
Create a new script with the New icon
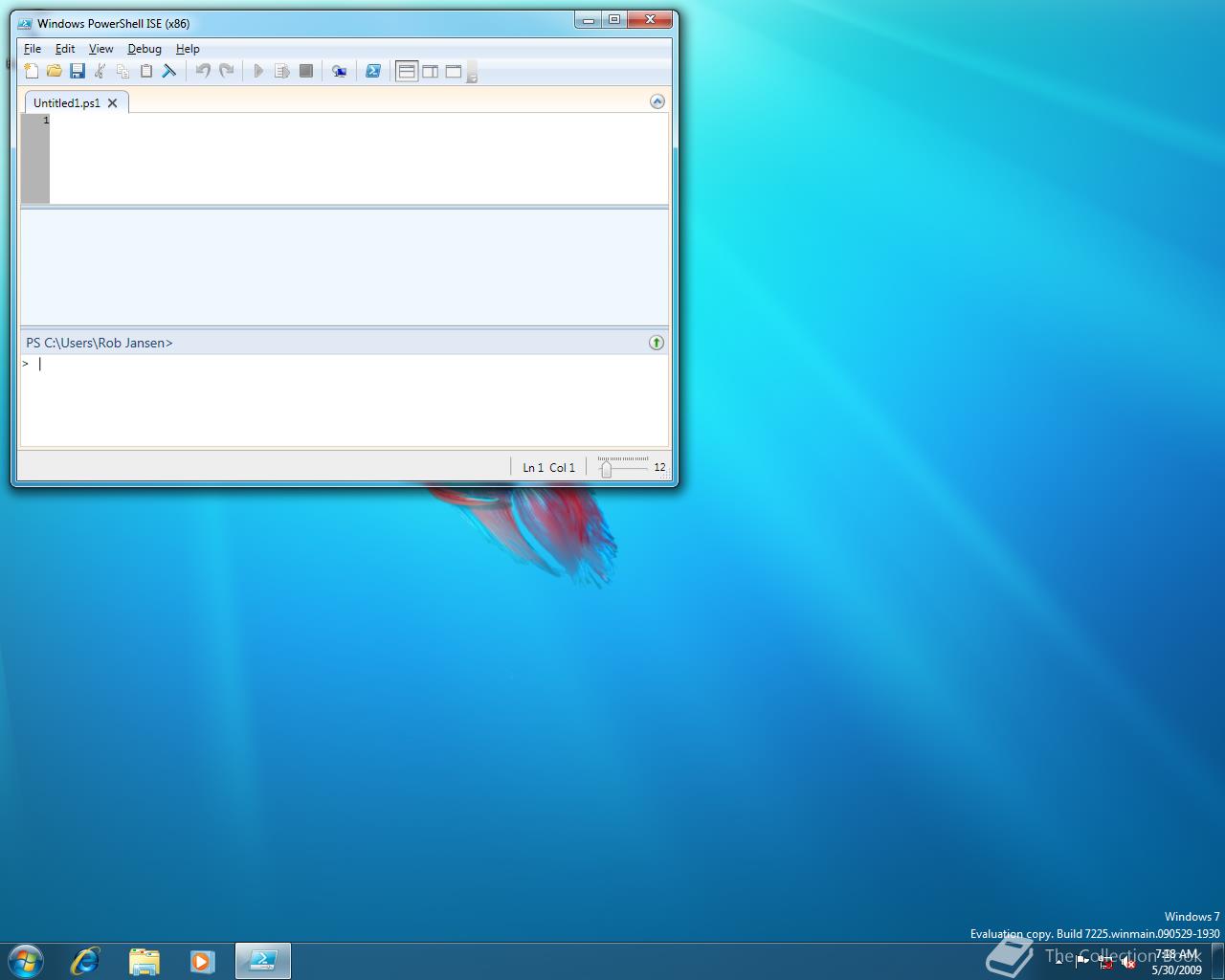point(32,71)
